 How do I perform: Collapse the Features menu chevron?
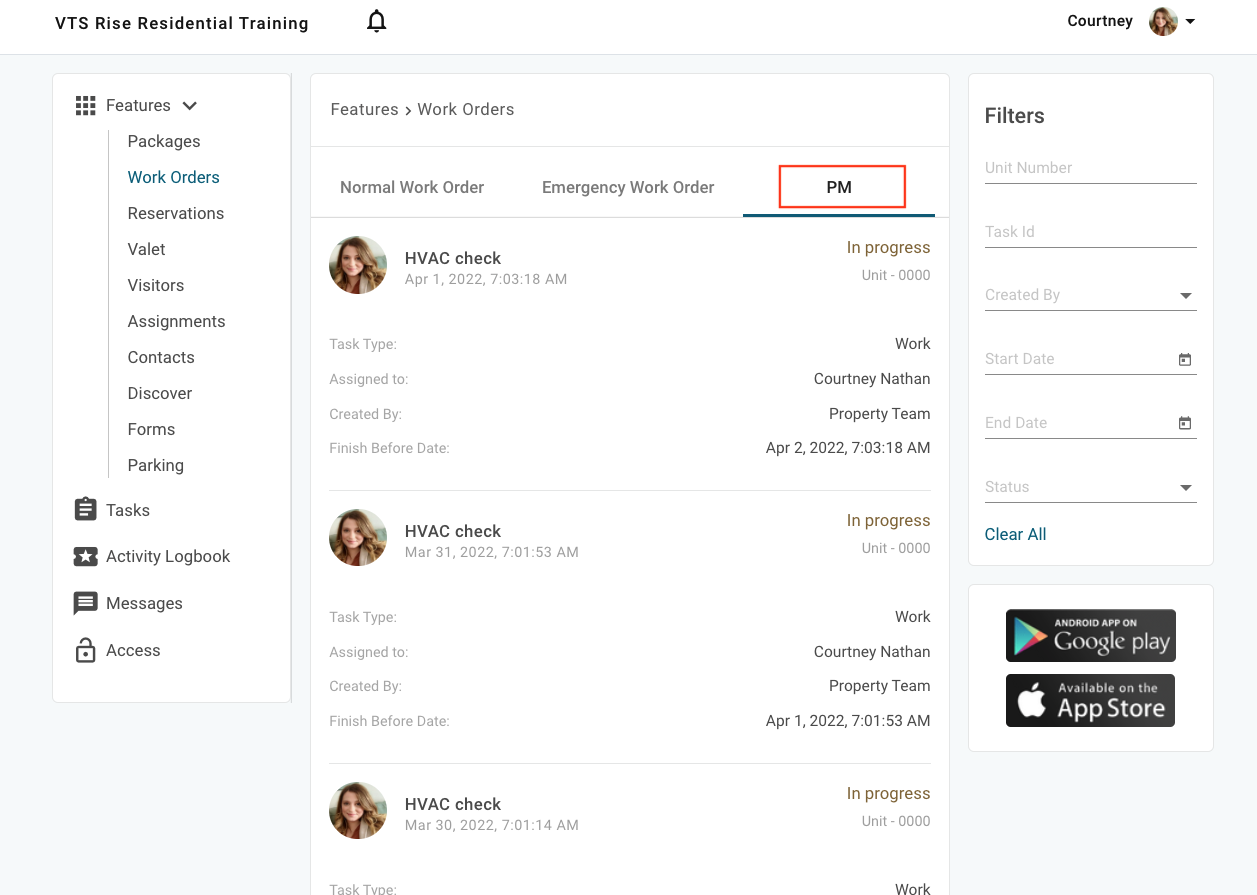tap(190, 106)
